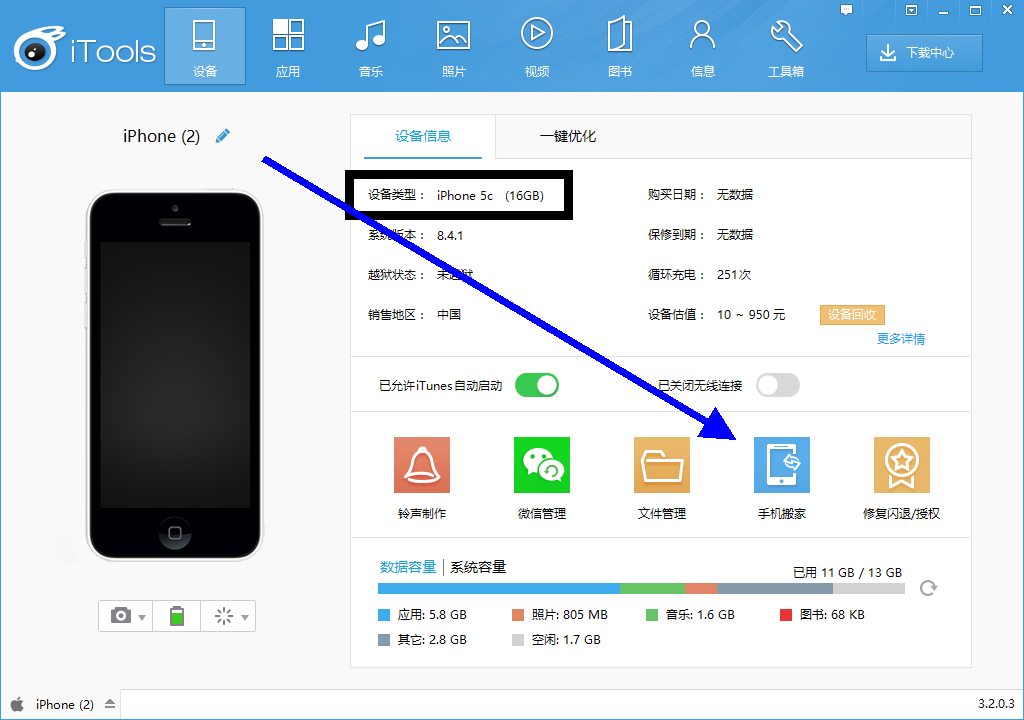Expand the screenshot options dropdown arrow

coord(142,617)
